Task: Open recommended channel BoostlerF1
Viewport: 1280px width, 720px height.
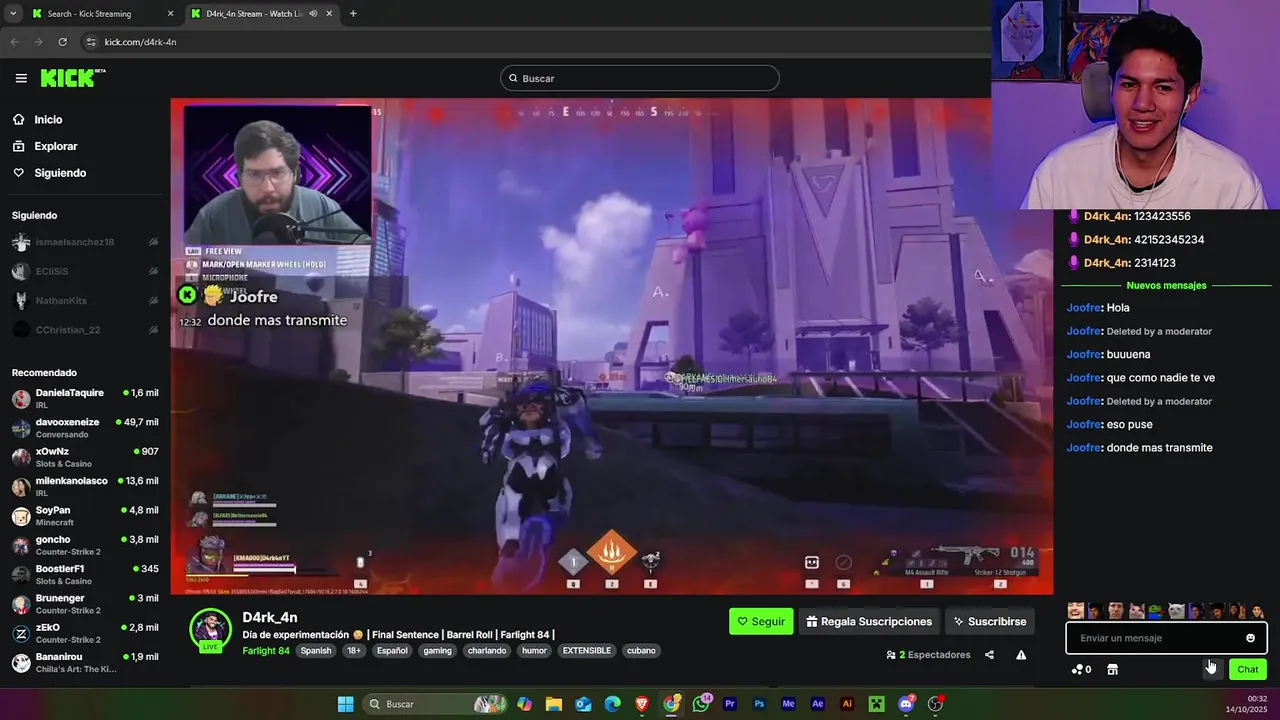Action: point(85,574)
